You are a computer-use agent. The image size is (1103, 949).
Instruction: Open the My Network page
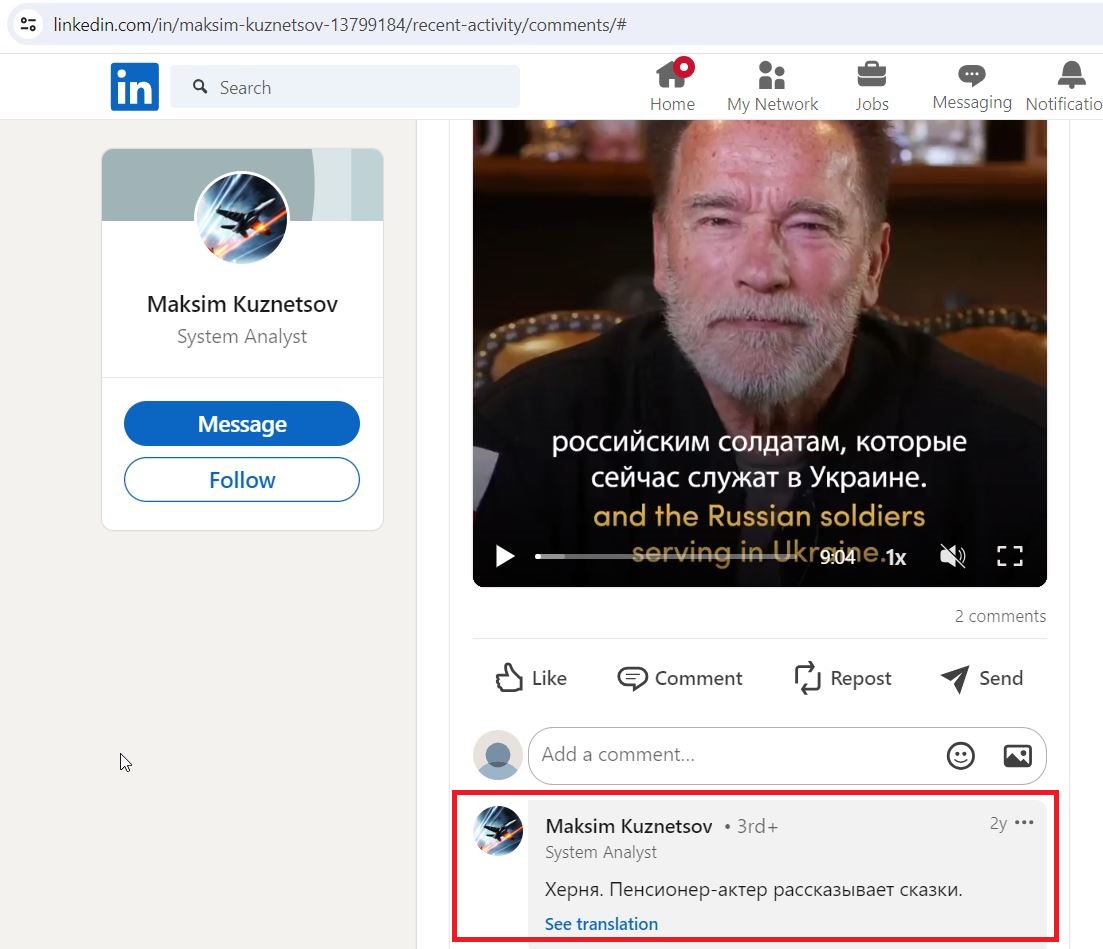(772, 85)
